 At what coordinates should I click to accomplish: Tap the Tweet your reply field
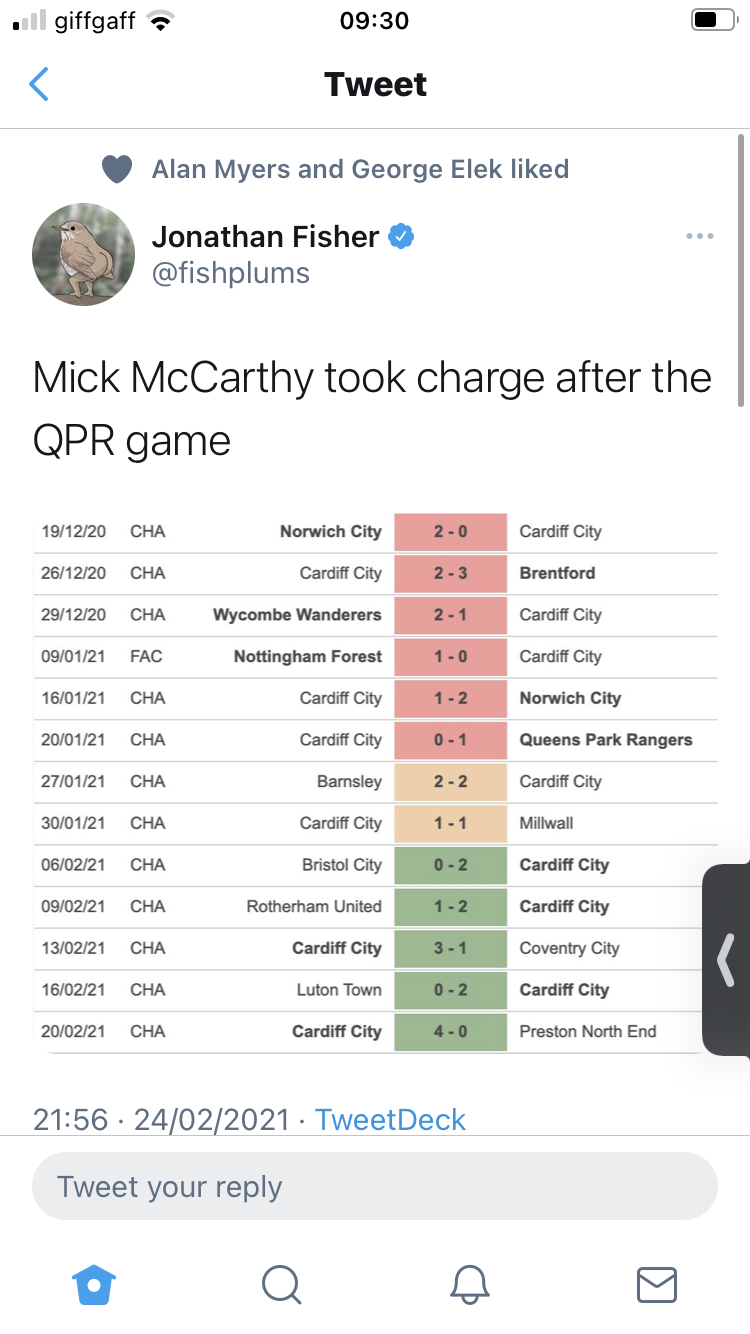[x=374, y=1187]
